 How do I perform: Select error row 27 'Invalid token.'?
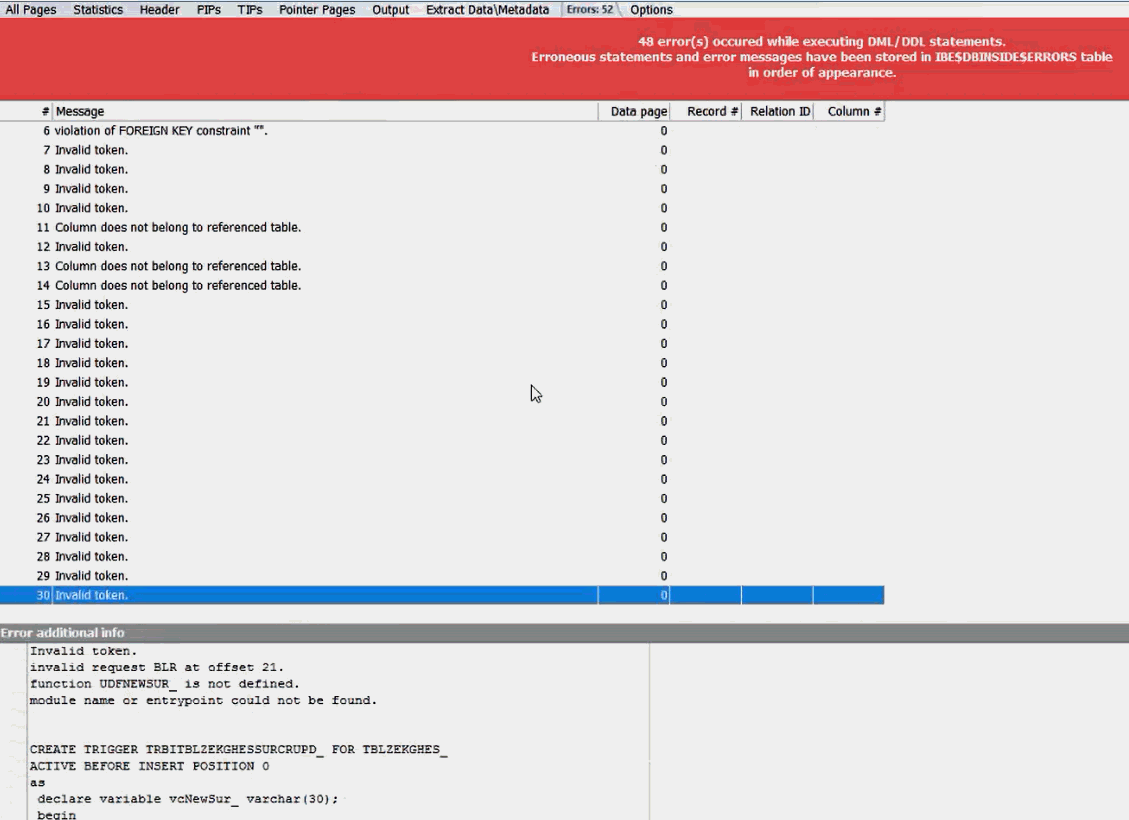tap(442, 538)
